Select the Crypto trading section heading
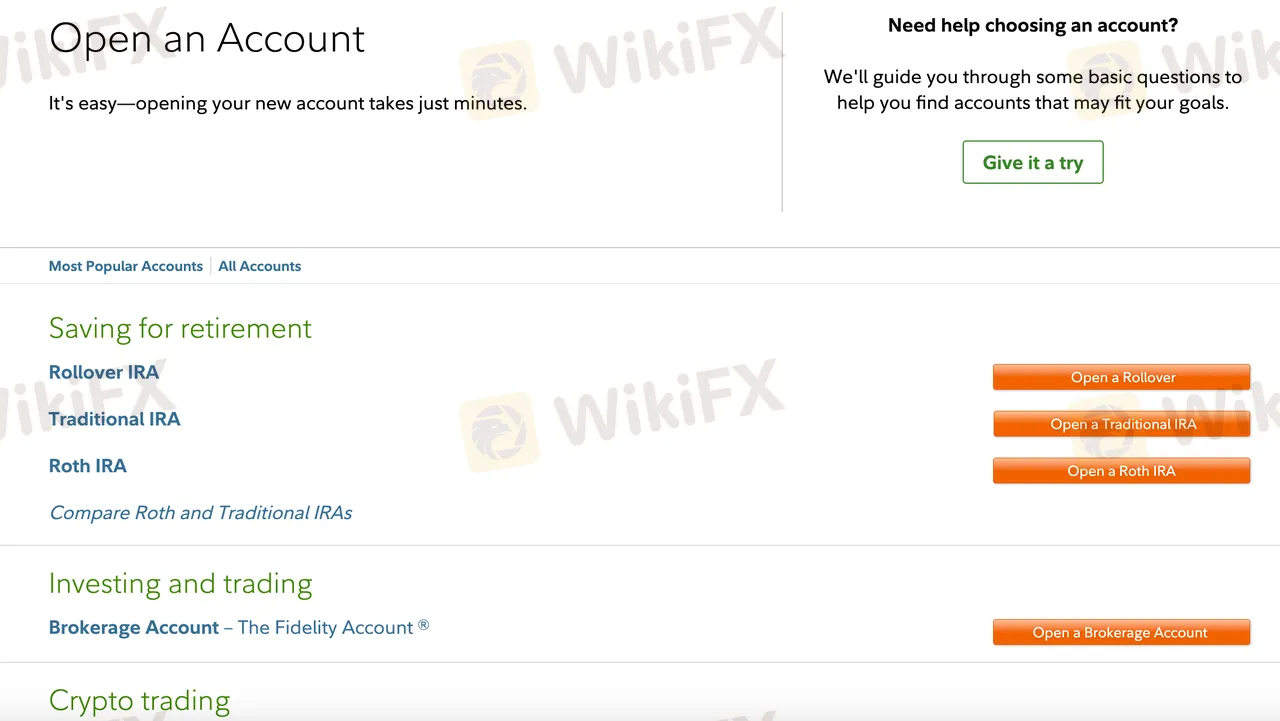Viewport: 1280px width, 721px height. (x=139, y=701)
